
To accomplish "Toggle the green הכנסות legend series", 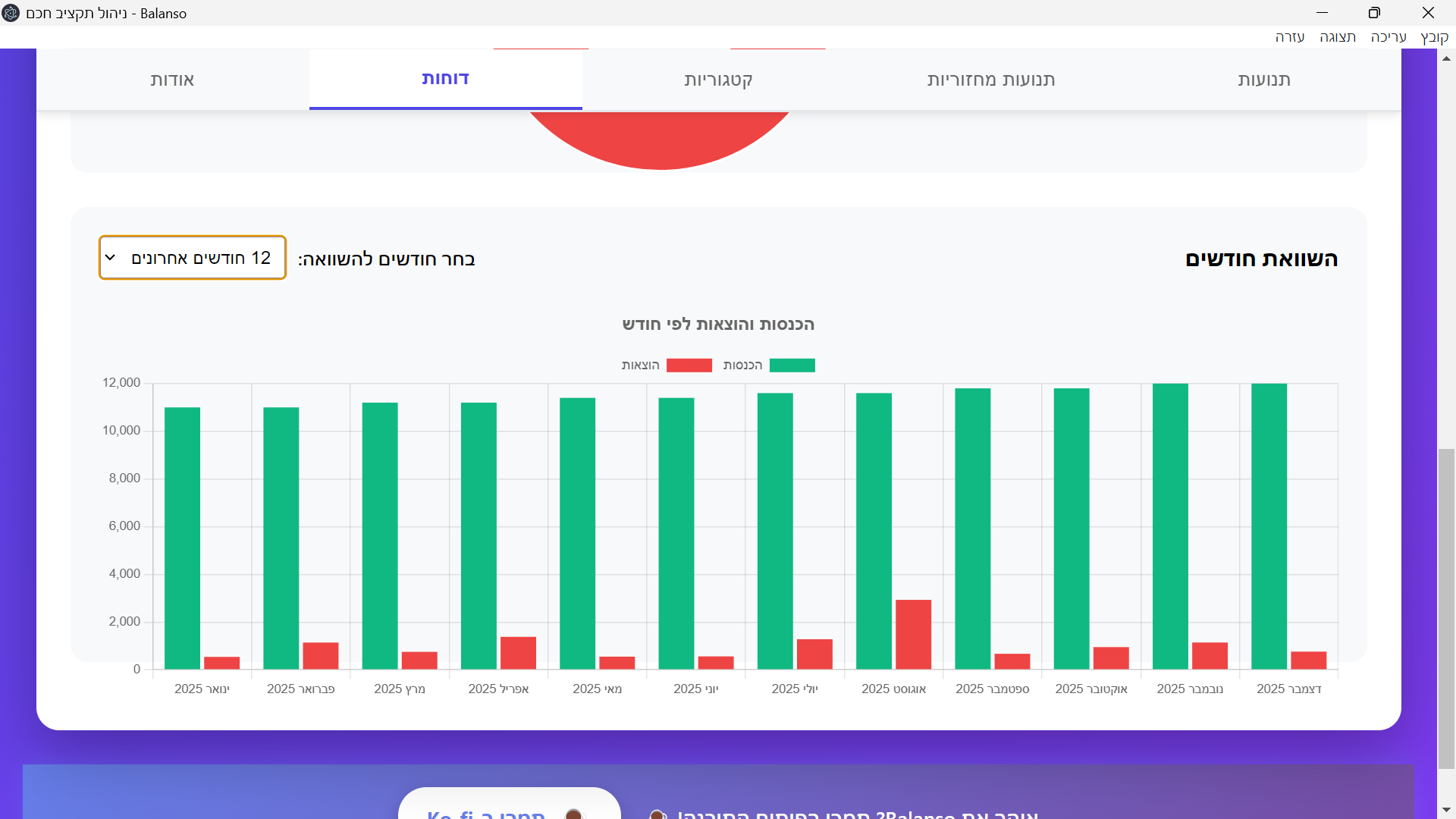I will point(792,366).
